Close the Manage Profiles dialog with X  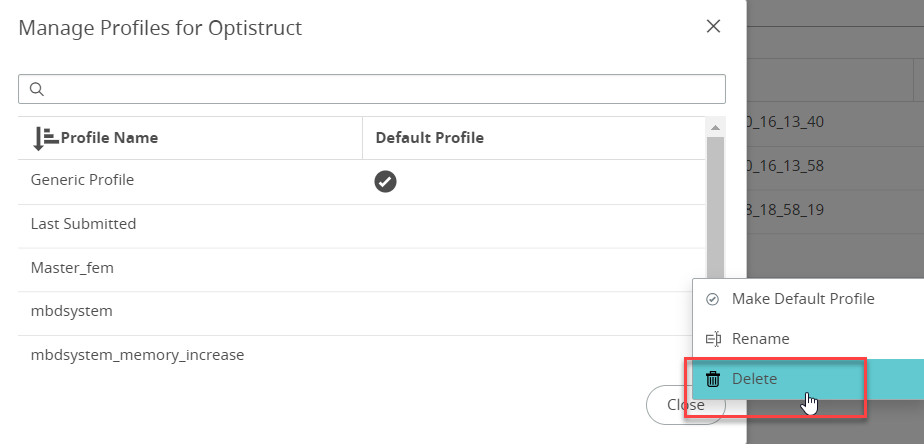713,27
